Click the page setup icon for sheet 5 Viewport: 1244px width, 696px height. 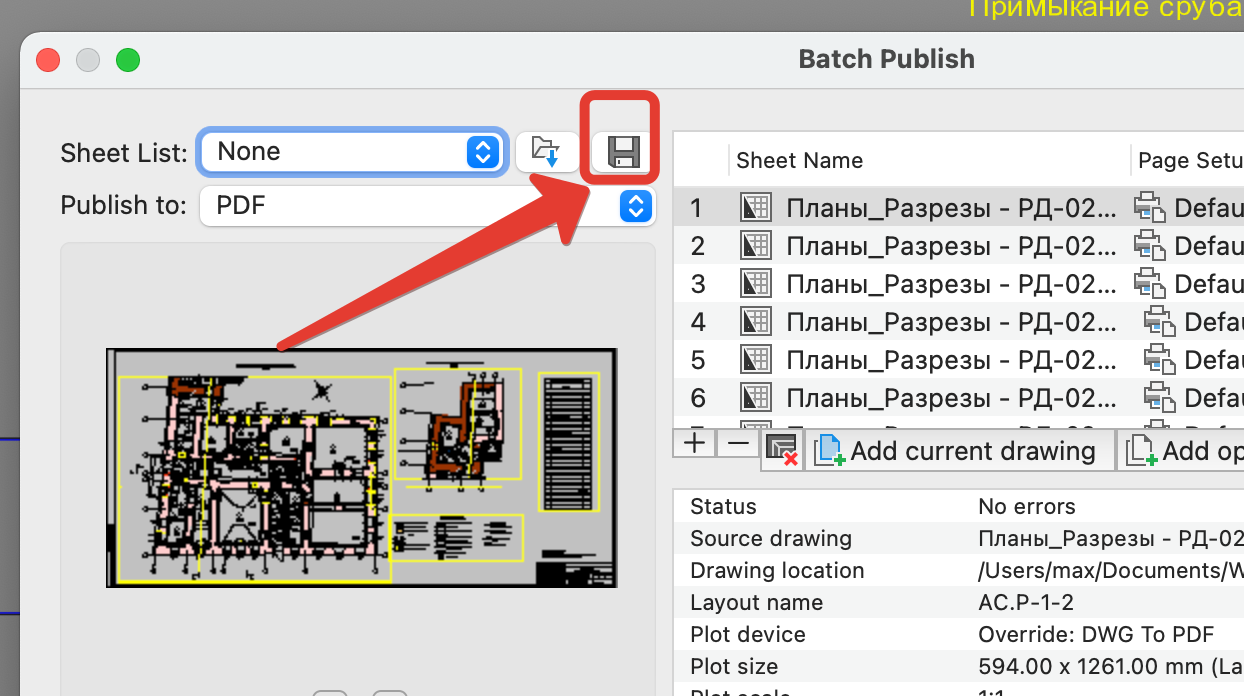(x=1158, y=359)
